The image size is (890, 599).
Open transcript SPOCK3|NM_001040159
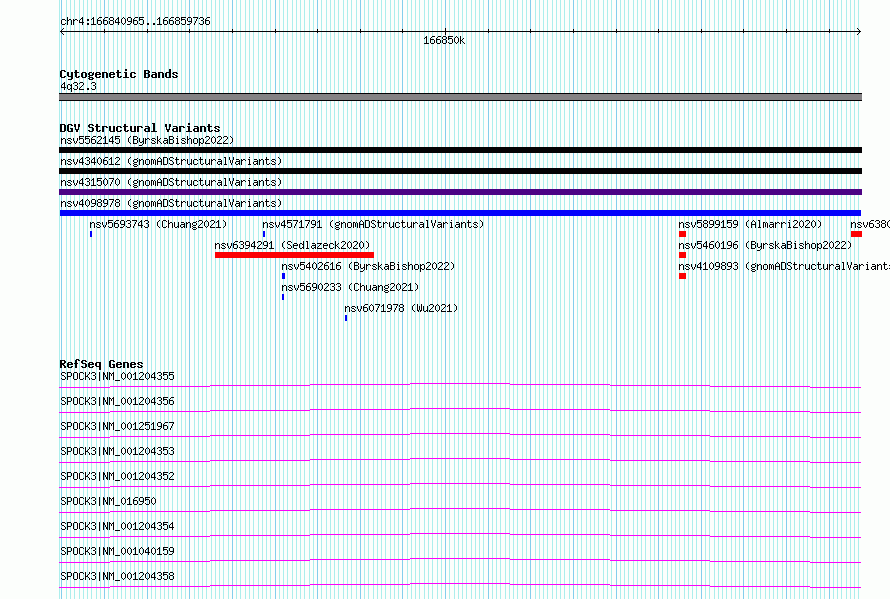pyautogui.click(x=117, y=551)
